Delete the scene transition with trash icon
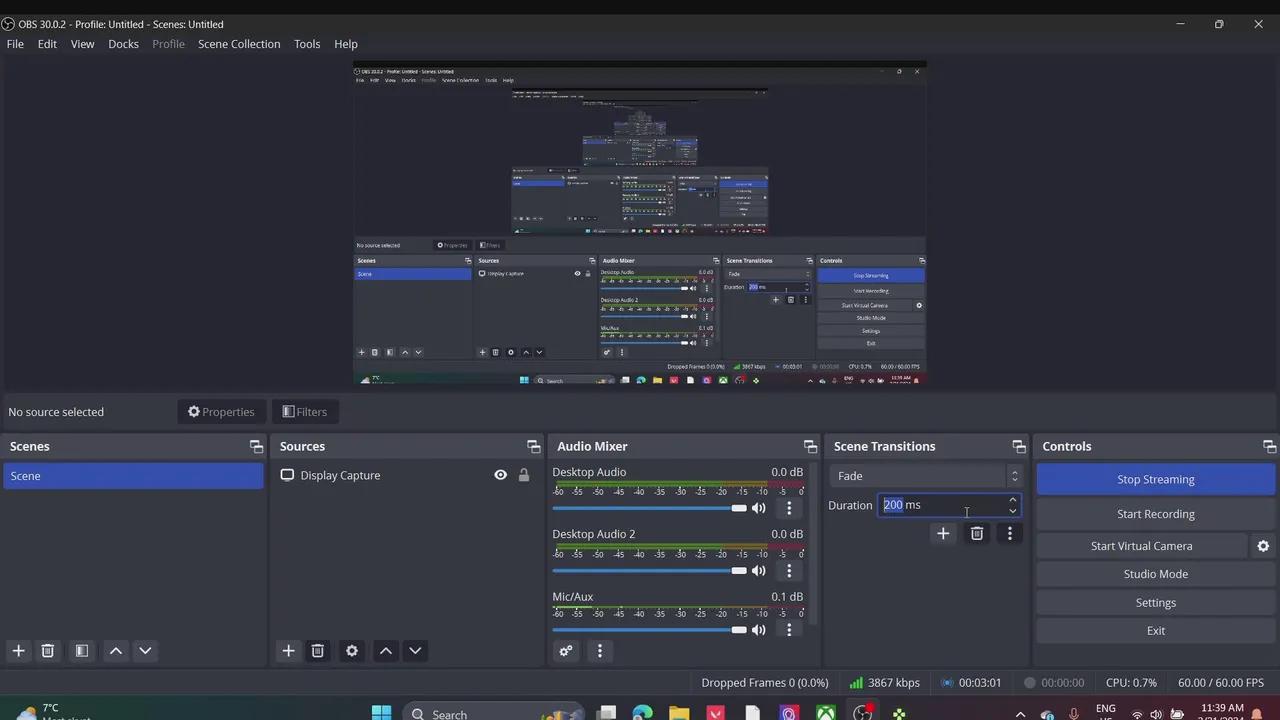 (x=977, y=534)
